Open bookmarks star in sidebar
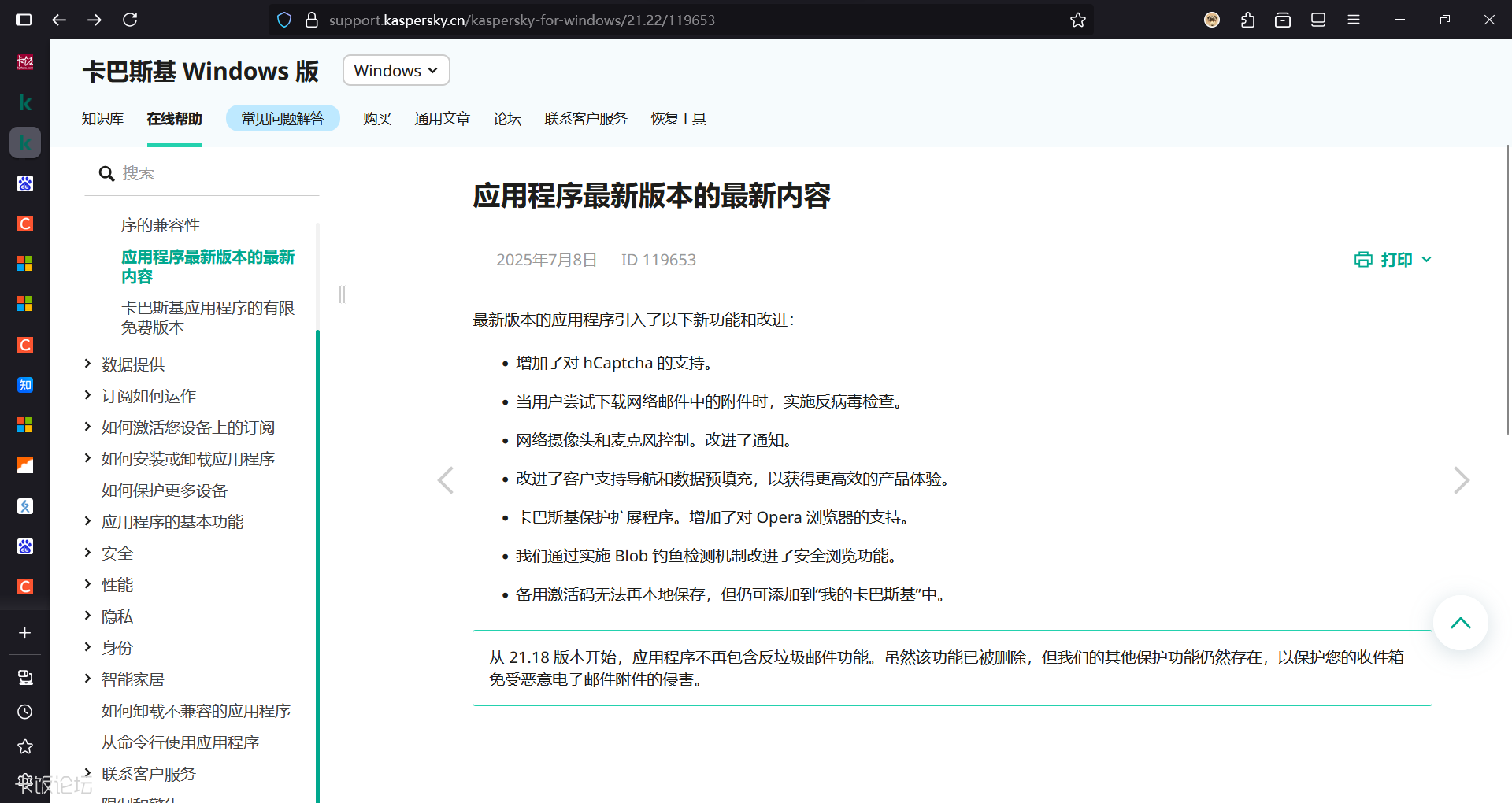1512x803 pixels. coord(25,746)
